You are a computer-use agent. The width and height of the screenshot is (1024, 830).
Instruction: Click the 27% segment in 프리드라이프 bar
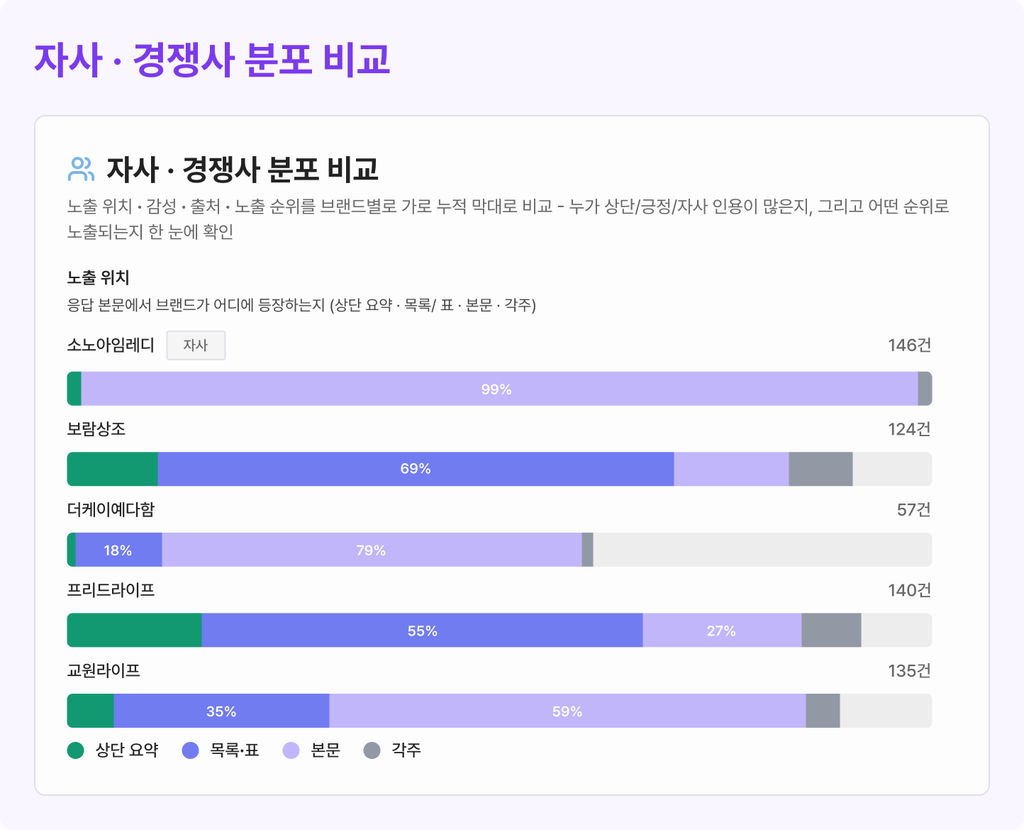pyautogui.click(x=722, y=630)
